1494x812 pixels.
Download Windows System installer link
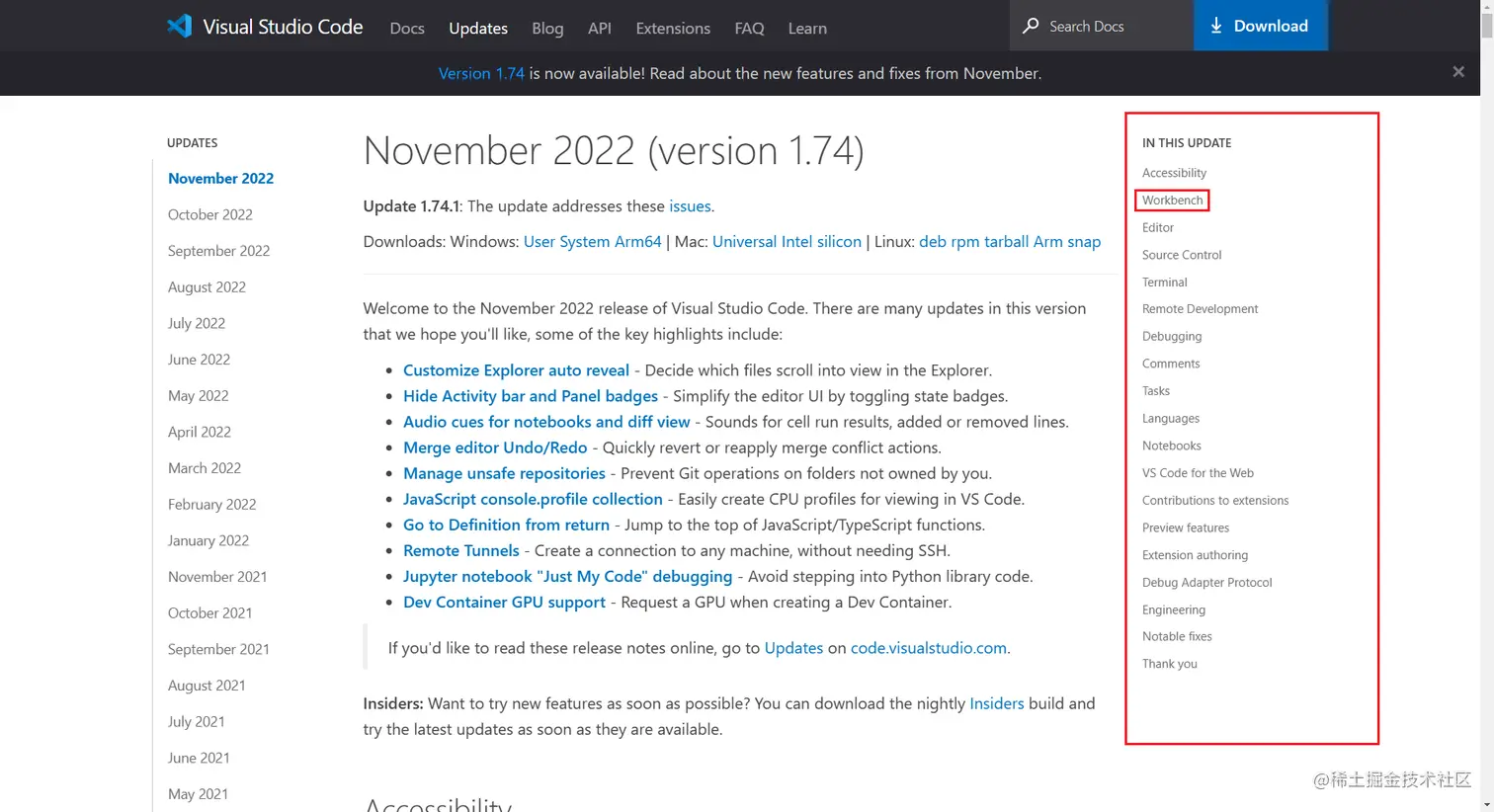coord(585,242)
